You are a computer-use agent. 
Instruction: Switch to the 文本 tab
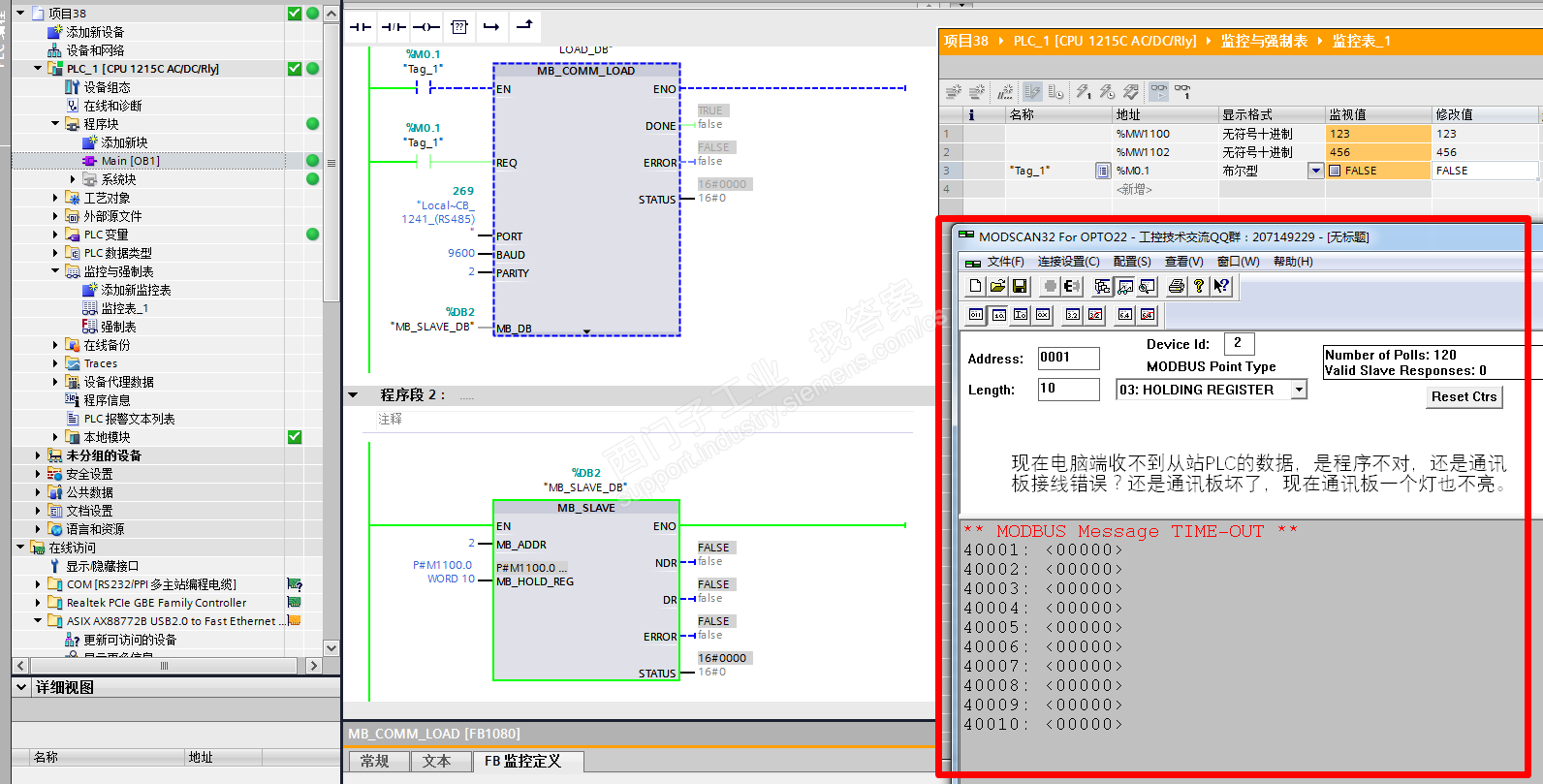tap(436, 762)
